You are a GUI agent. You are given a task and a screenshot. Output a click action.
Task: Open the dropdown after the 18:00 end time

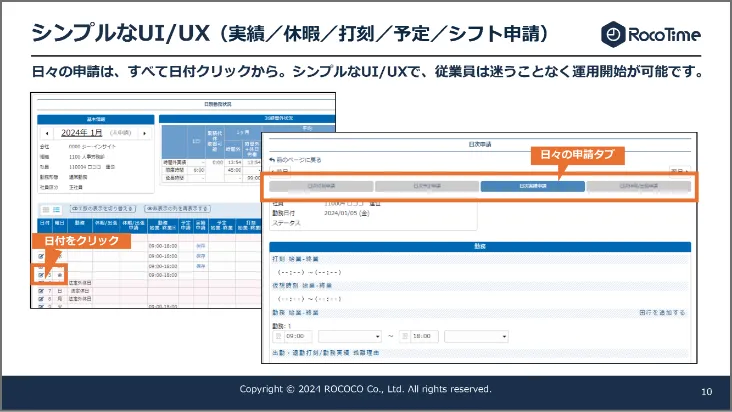point(477,337)
